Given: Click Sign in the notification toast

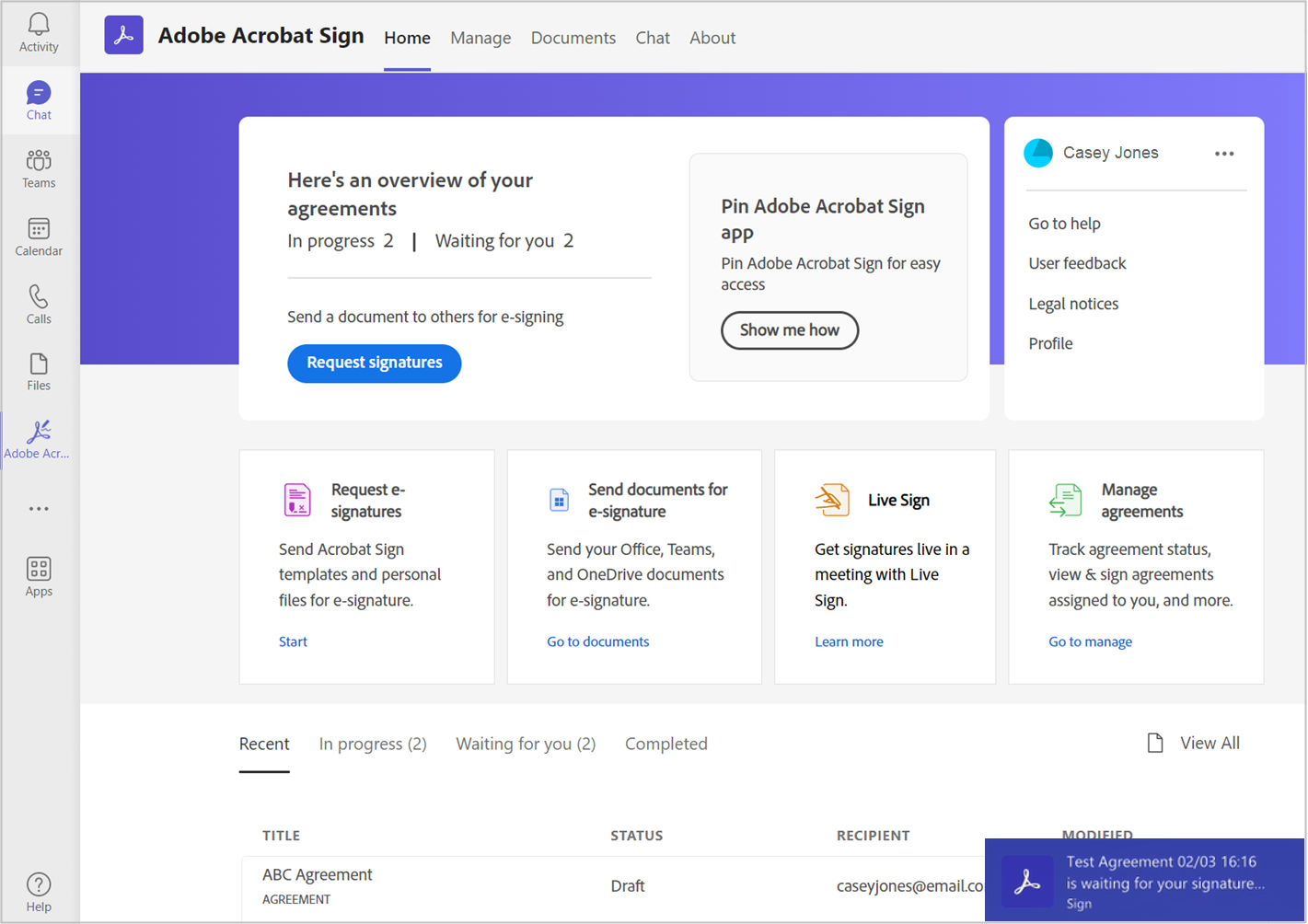Looking at the screenshot, I should tap(1079, 904).
